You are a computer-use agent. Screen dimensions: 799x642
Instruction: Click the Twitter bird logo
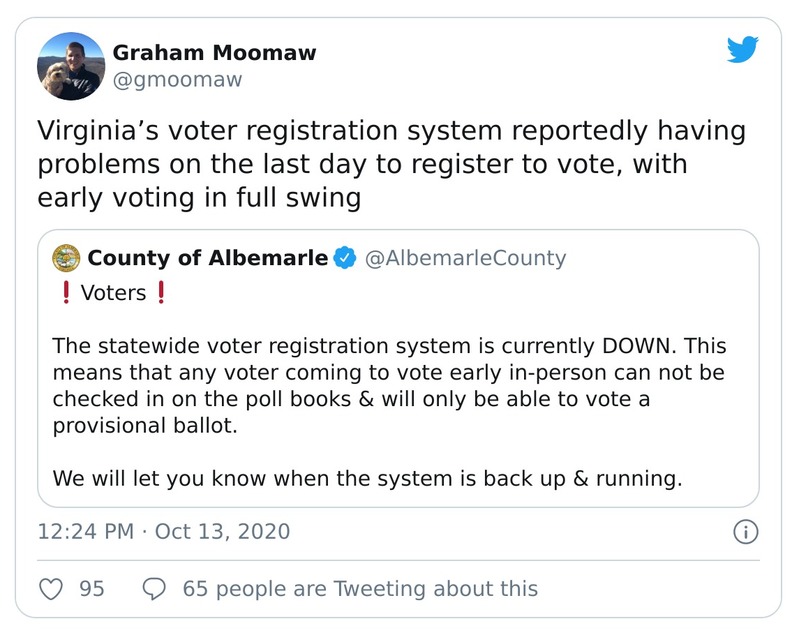point(743,50)
